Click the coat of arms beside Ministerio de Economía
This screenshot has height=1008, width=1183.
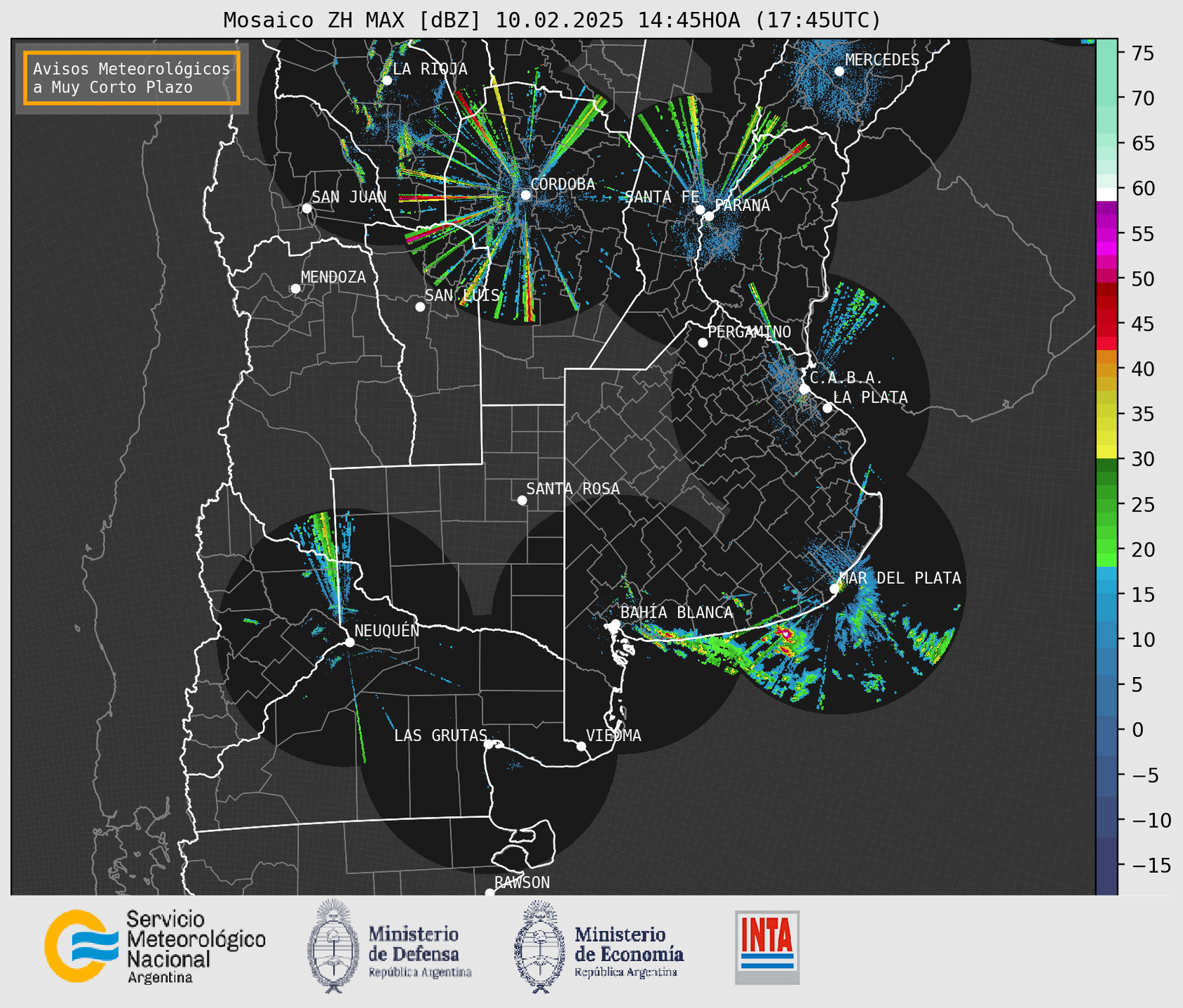pyautogui.click(x=540, y=946)
